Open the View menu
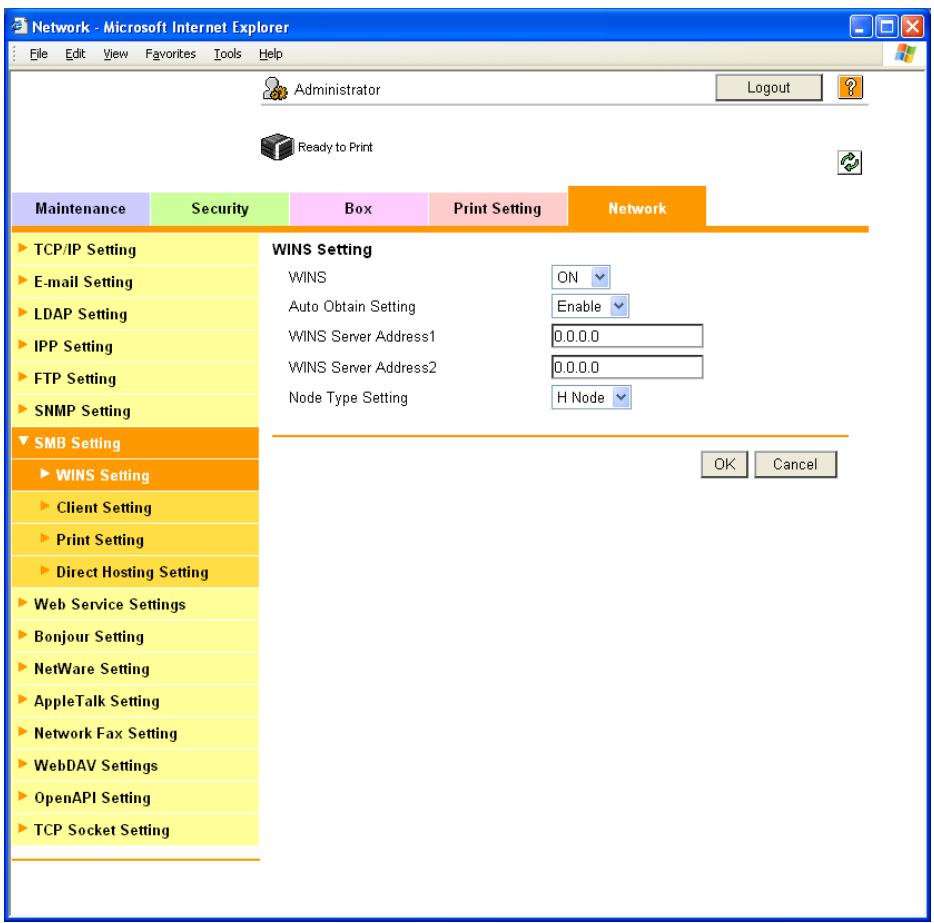The height and width of the screenshot is (923, 934). (116, 54)
